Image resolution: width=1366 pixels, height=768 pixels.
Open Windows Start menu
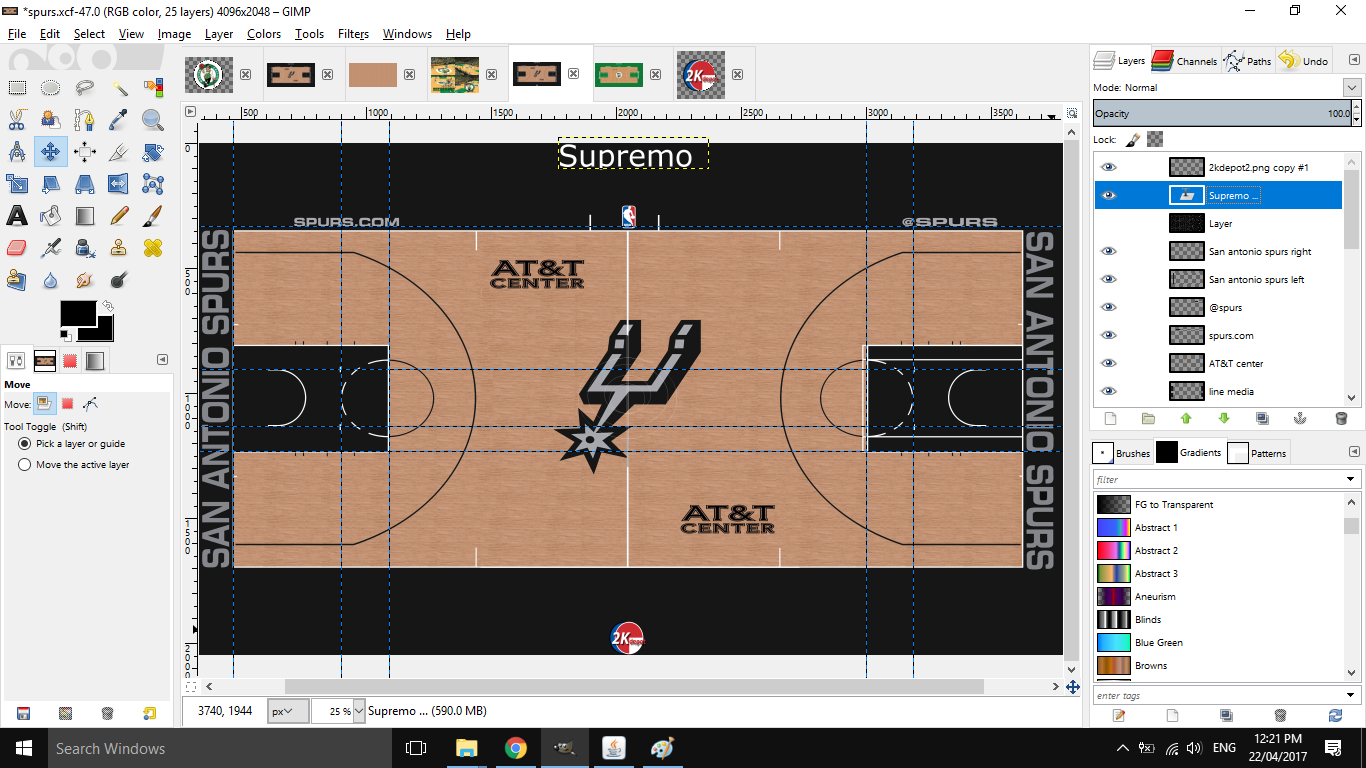click(23, 748)
